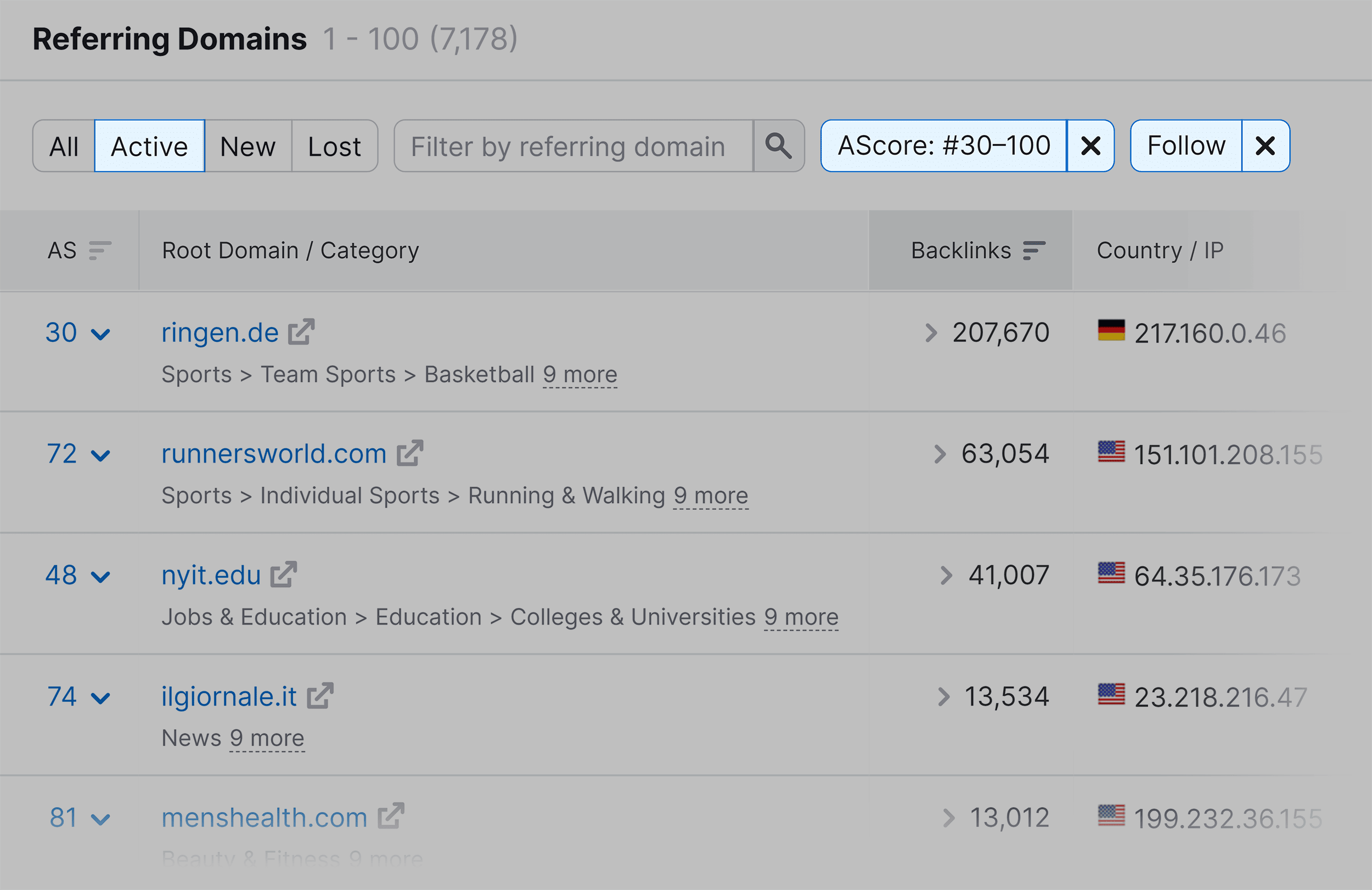Screen dimensions: 1372x890
Task: Click the external link icon beside ilgiornale.it
Action: (321, 696)
